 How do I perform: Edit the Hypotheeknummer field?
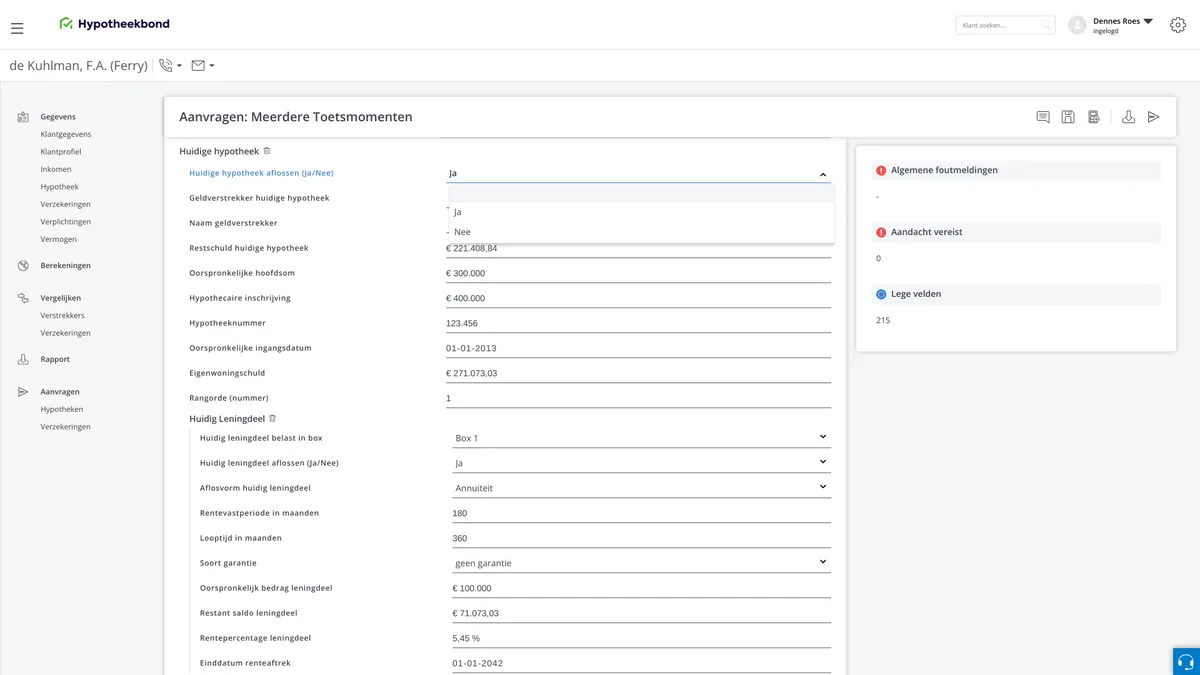pos(638,323)
